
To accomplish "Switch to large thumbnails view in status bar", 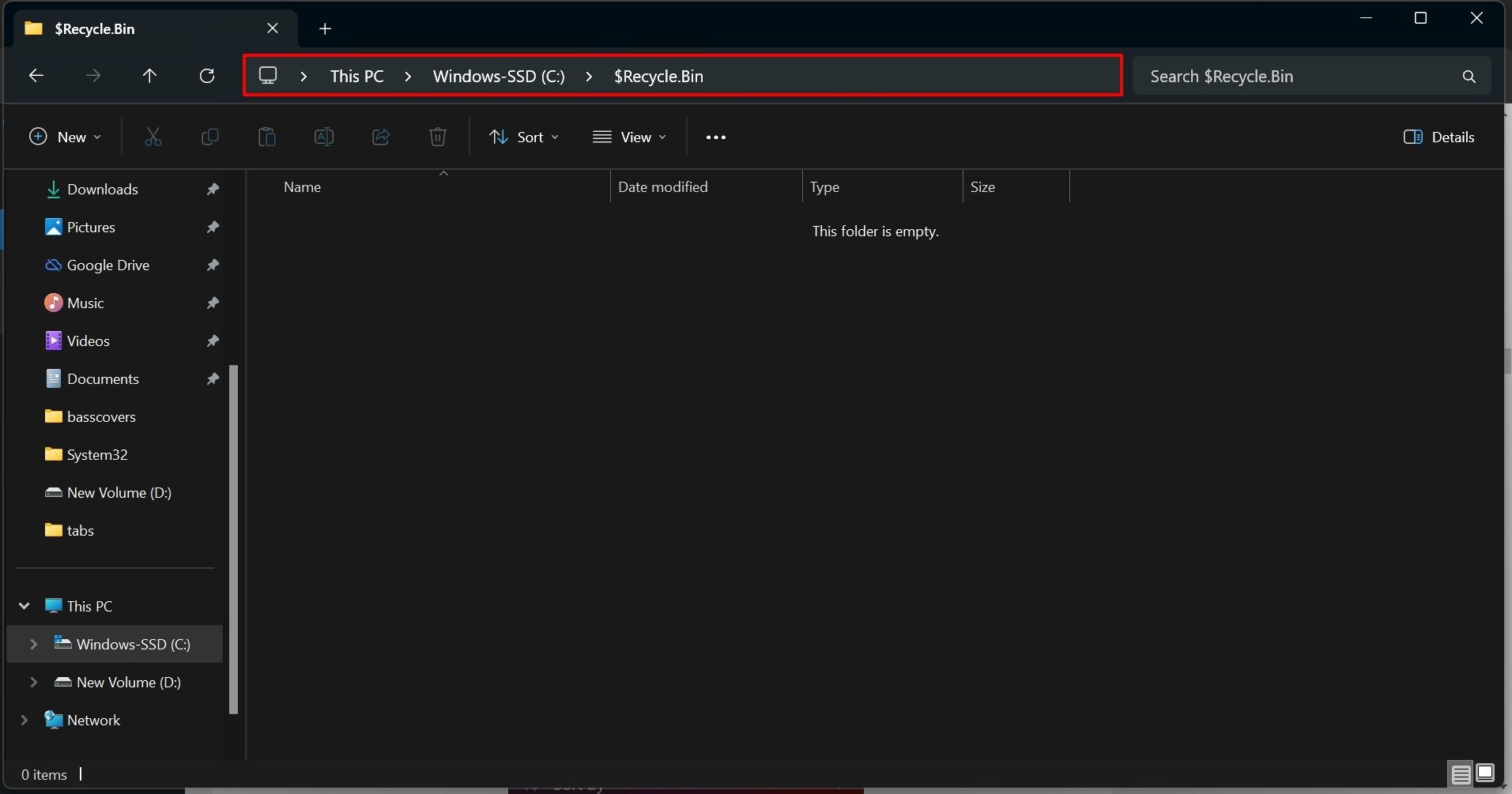I will point(1485,773).
